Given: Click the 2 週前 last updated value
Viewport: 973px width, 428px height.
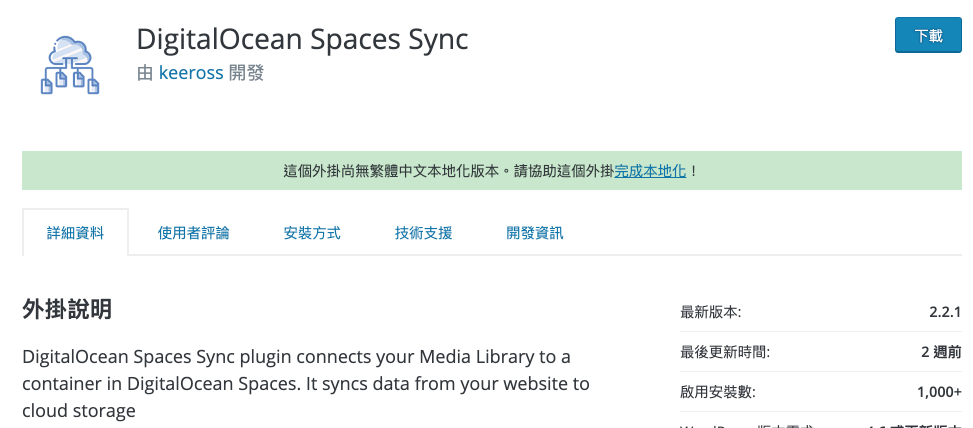Looking at the screenshot, I should (941, 352).
